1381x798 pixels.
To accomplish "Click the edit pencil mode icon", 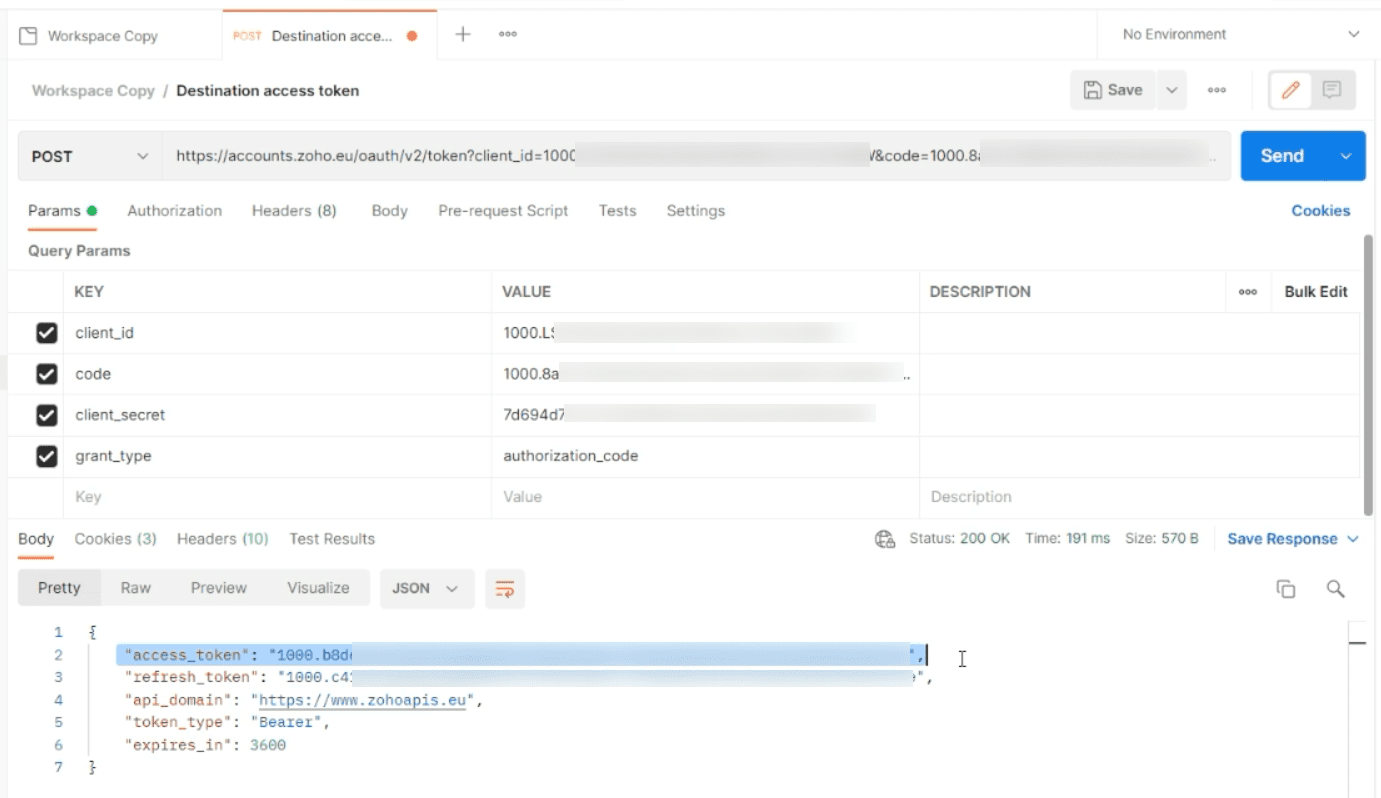I will pos(1290,90).
